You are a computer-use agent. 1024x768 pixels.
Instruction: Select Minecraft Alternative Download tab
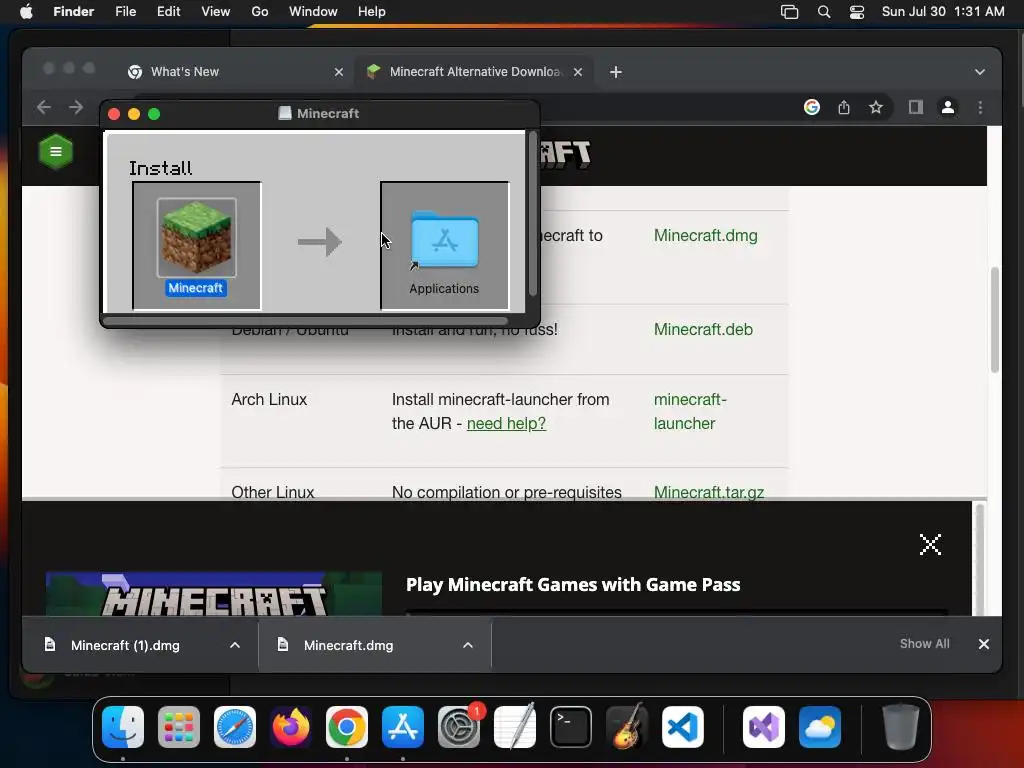click(475, 72)
